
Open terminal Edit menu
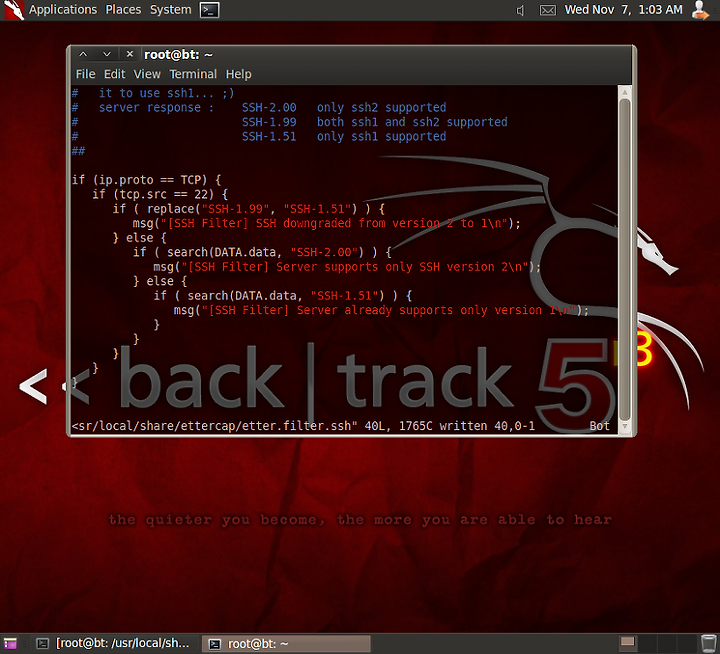coord(114,74)
